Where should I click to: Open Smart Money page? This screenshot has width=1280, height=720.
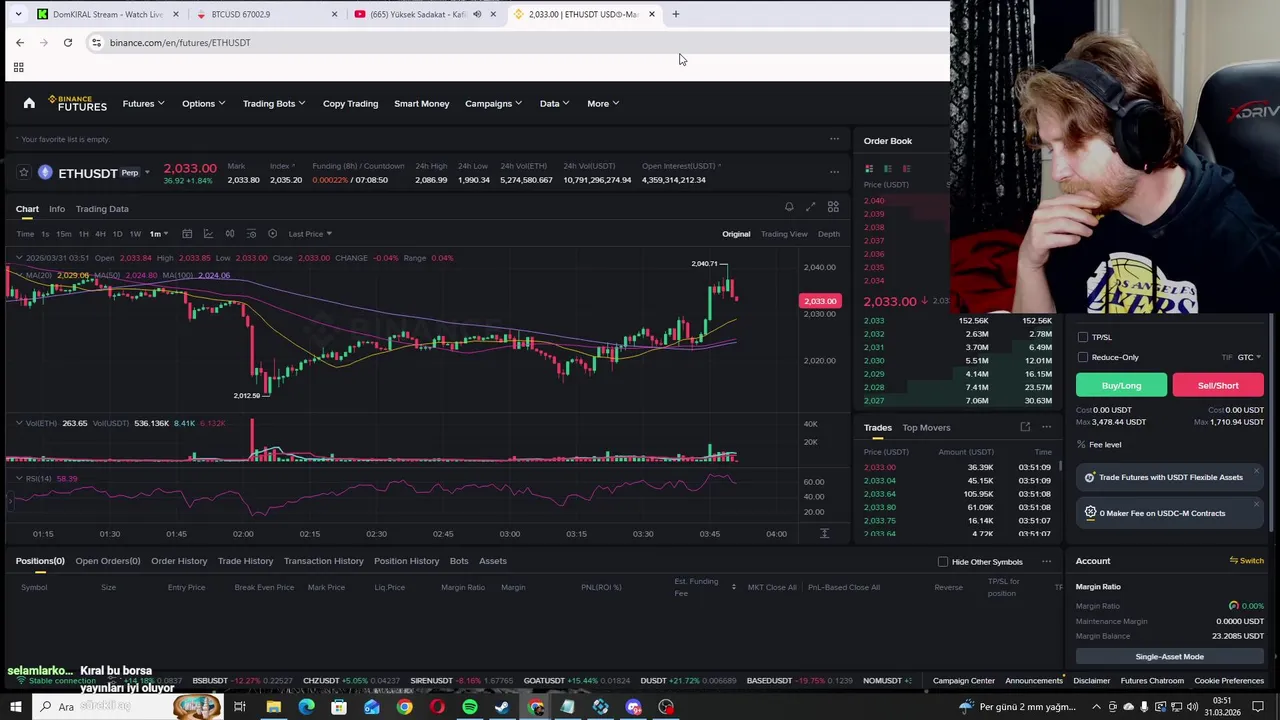(422, 103)
